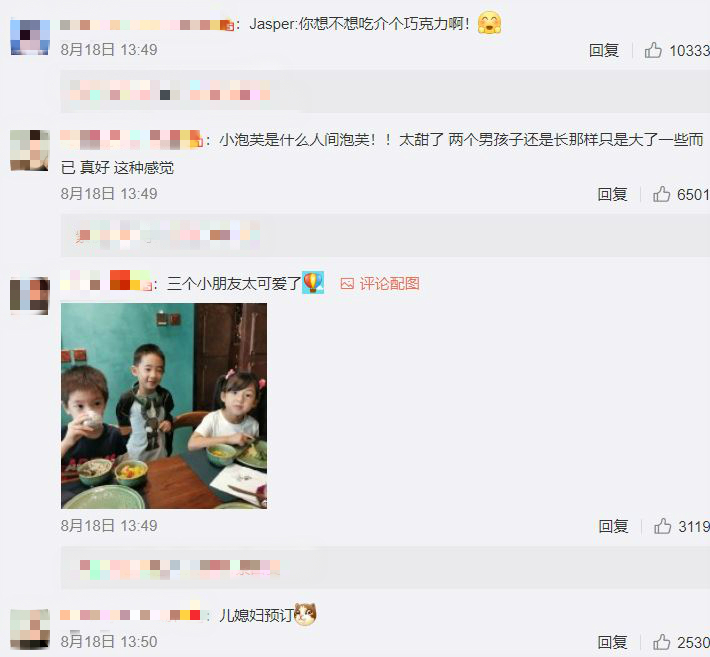Click the 评论配图 picture icon
710x657 pixels.
coord(347,284)
